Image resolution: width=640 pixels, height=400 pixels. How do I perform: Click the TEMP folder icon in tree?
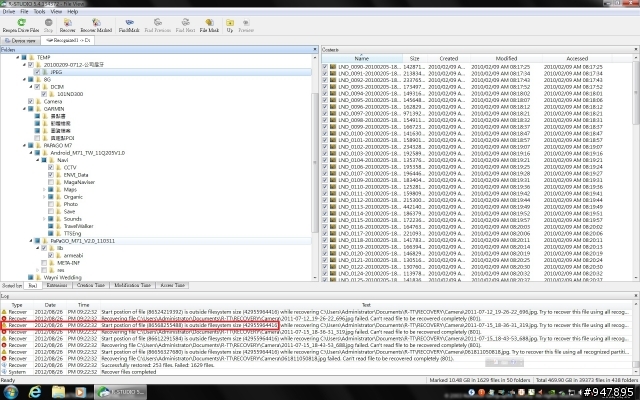coord(32,58)
